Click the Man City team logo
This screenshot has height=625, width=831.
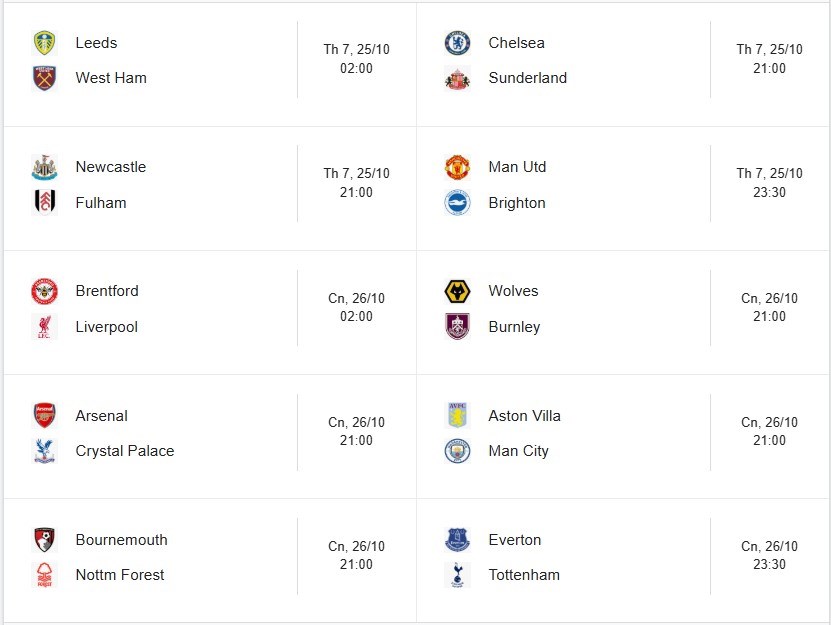(x=457, y=451)
